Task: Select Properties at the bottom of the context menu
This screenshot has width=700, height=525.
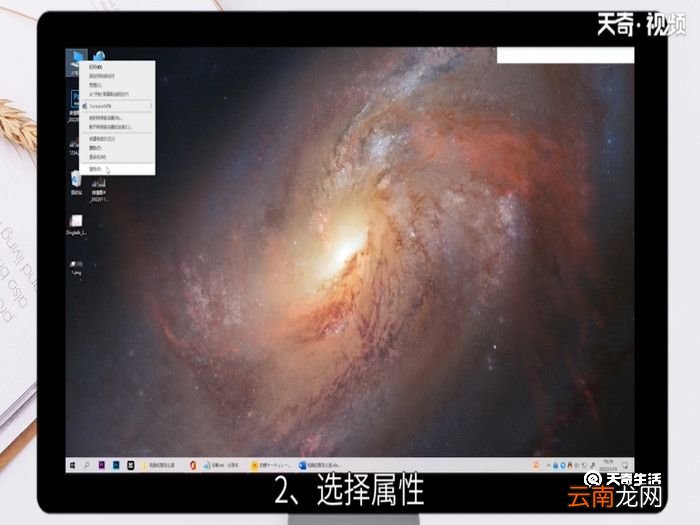Action: click(117, 169)
